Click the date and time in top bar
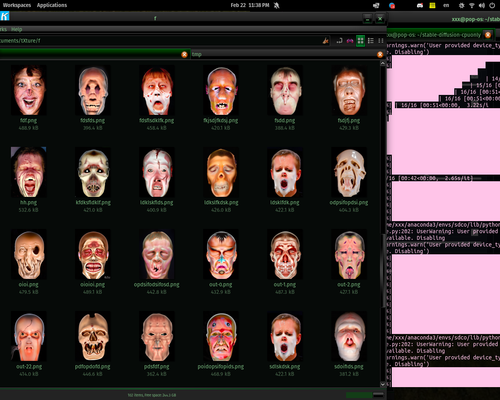Image resolution: width=500 pixels, height=400 pixels. [250, 5]
